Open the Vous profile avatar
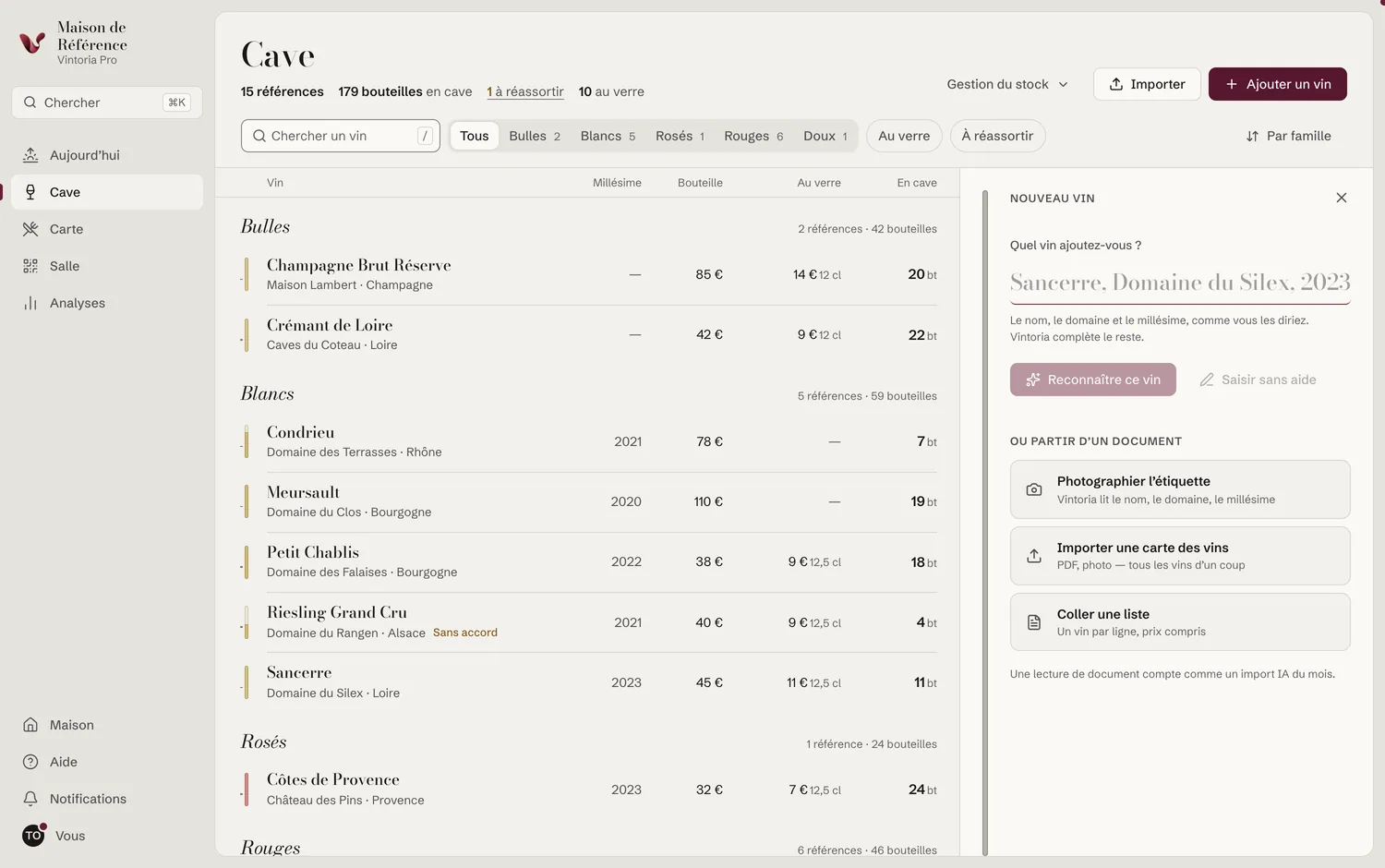 (33, 836)
